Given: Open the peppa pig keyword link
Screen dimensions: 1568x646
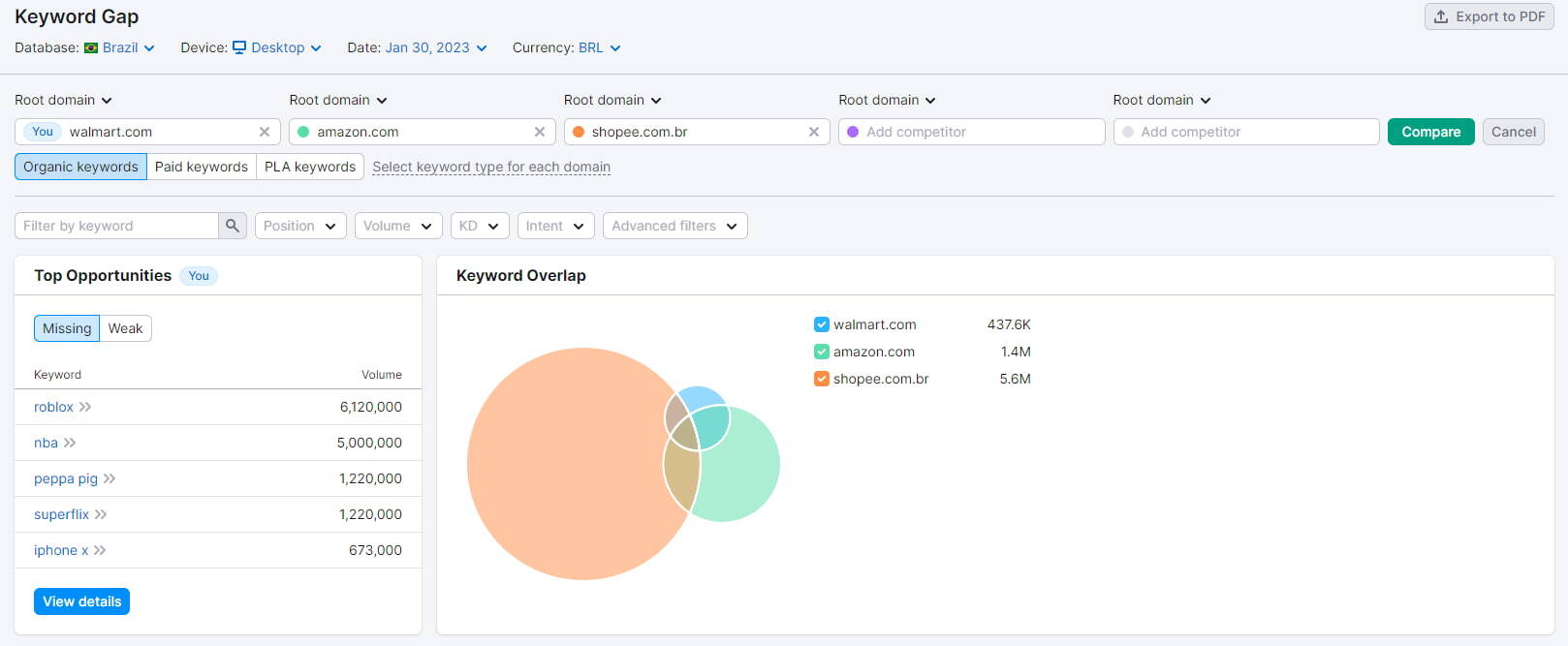Looking at the screenshot, I should (66, 478).
